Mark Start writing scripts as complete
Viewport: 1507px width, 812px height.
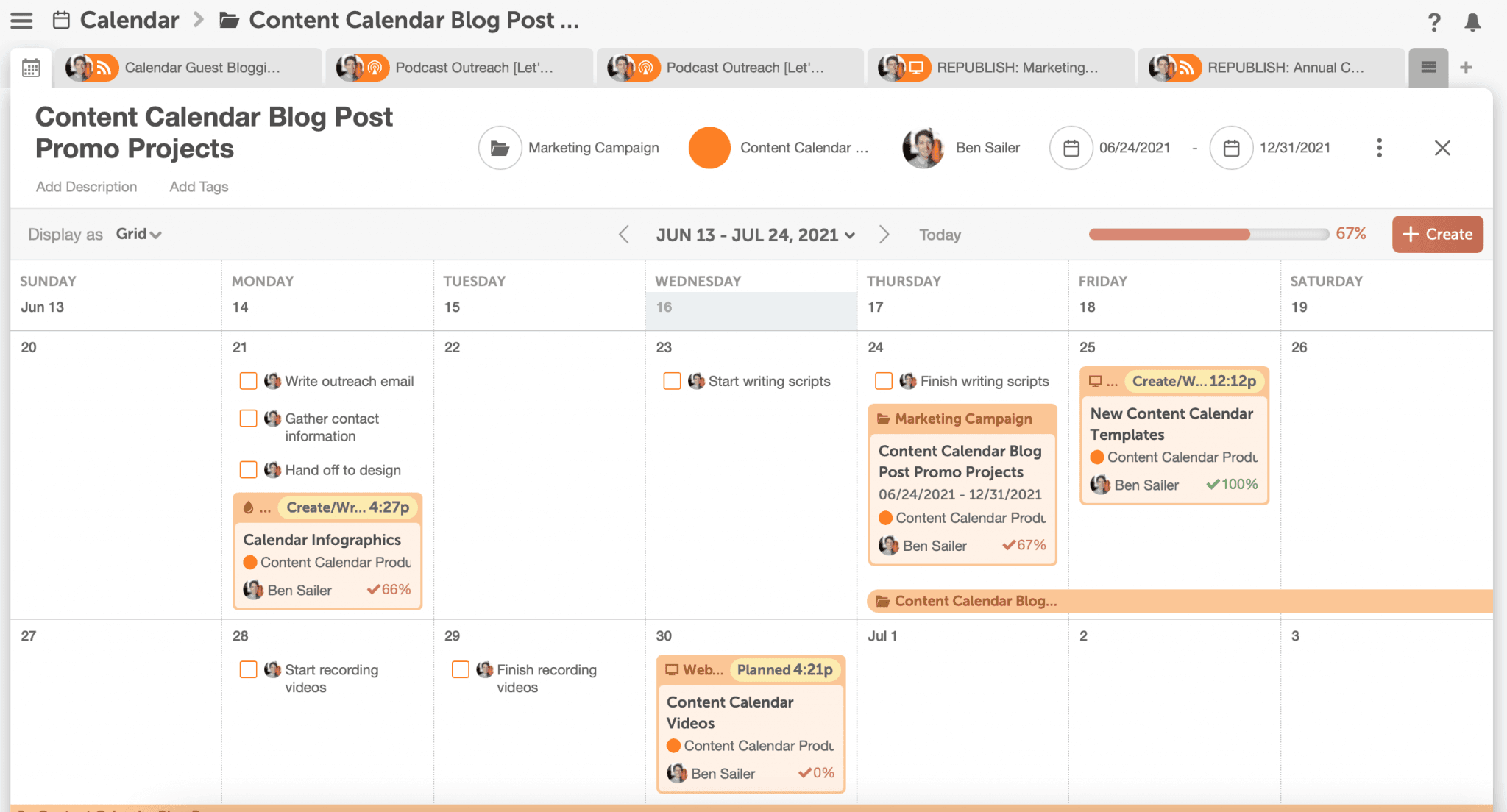[672, 381]
